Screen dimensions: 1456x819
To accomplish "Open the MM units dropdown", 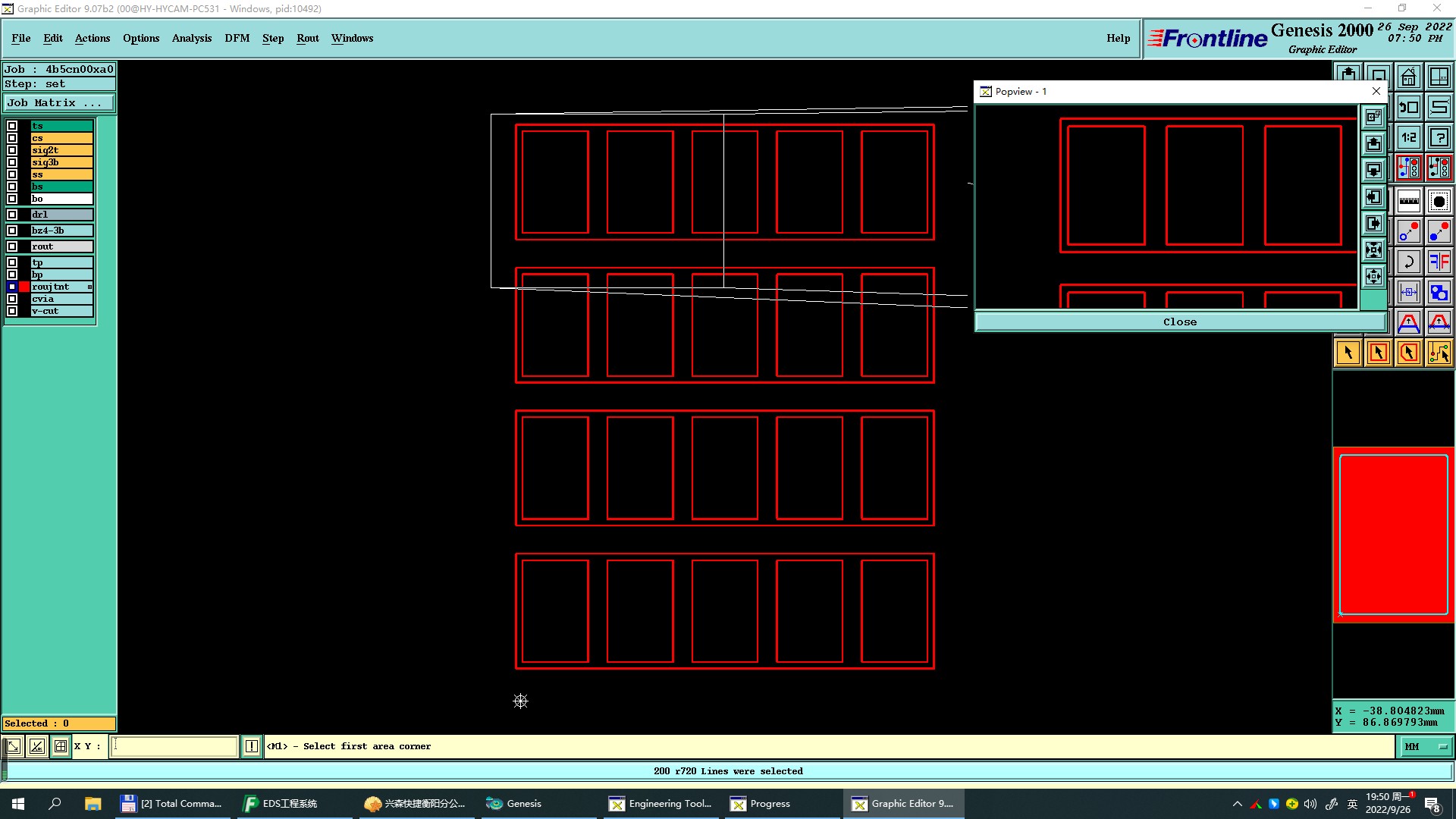I will (1425, 746).
